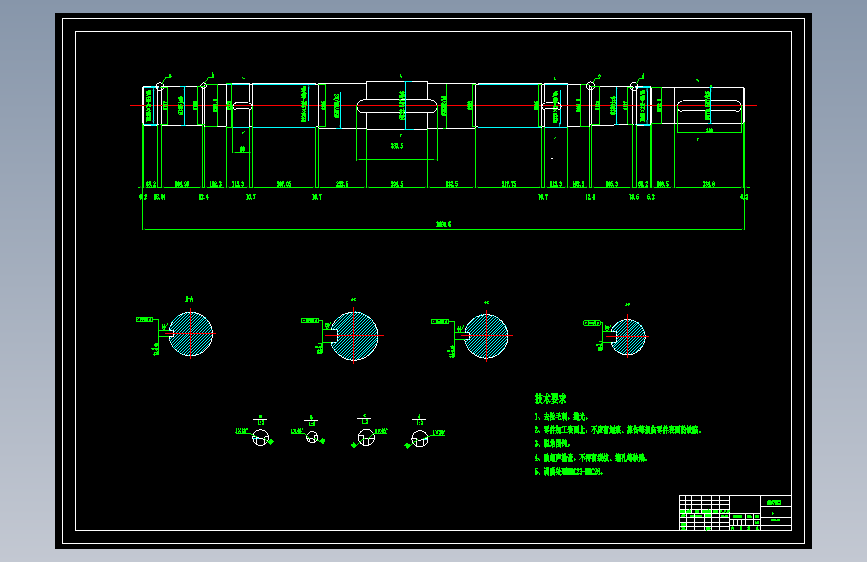Select the fifth technical requirement line

coord(569,472)
